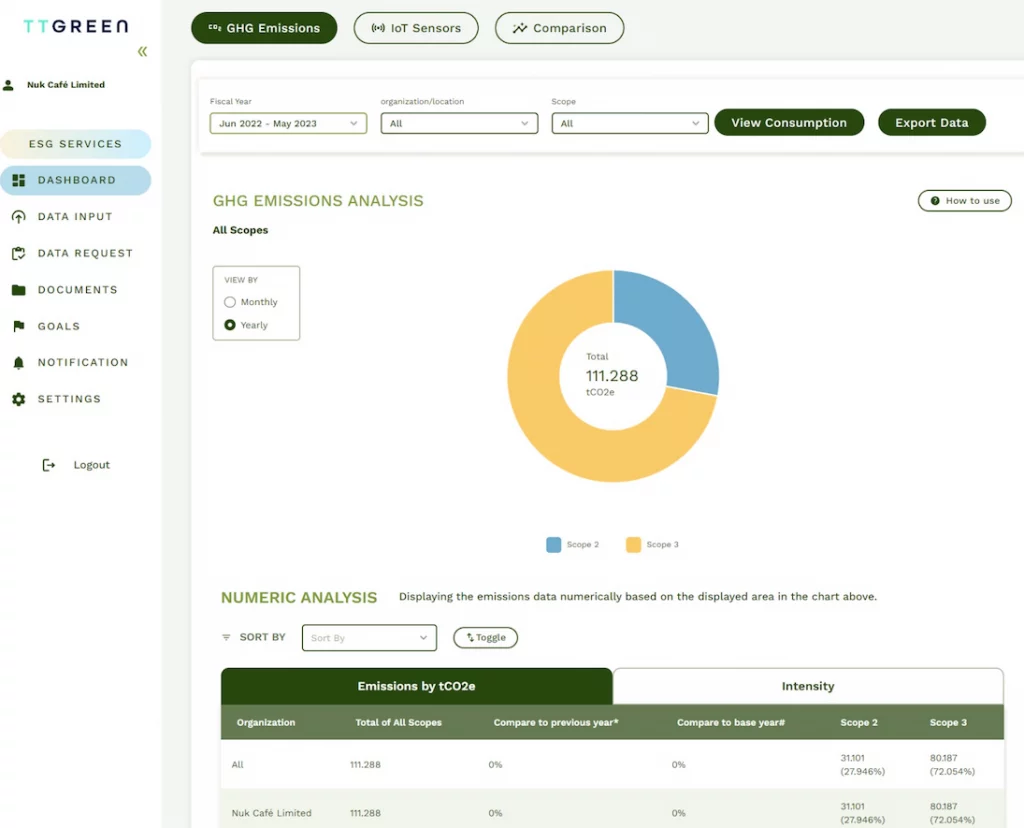Select the Yearly view radio button
Image resolution: width=1024 pixels, height=828 pixels.
[230, 325]
